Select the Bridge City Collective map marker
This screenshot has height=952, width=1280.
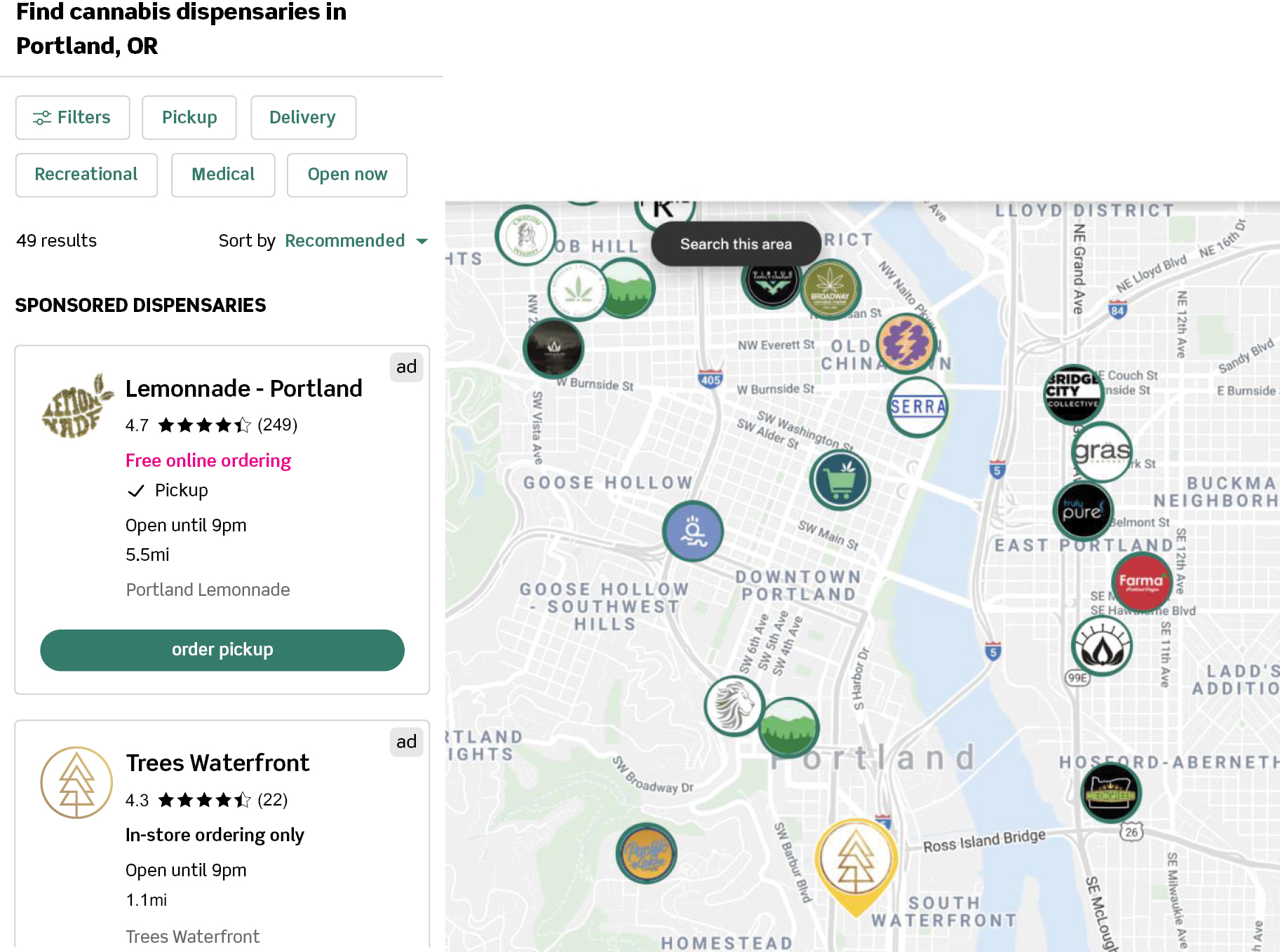pos(1073,394)
